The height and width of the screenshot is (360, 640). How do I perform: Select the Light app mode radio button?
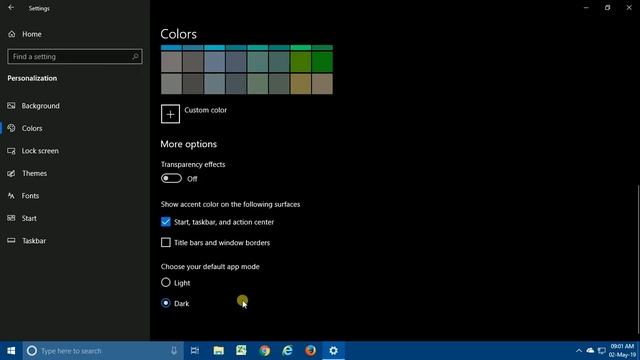(x=166, y=282)
